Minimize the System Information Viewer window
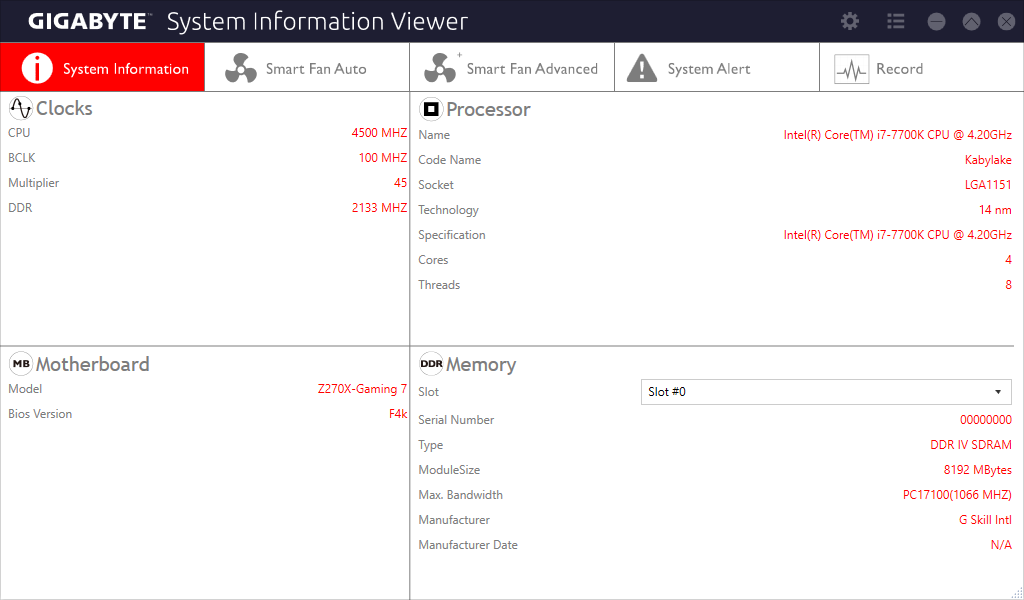 click(936, 22)
